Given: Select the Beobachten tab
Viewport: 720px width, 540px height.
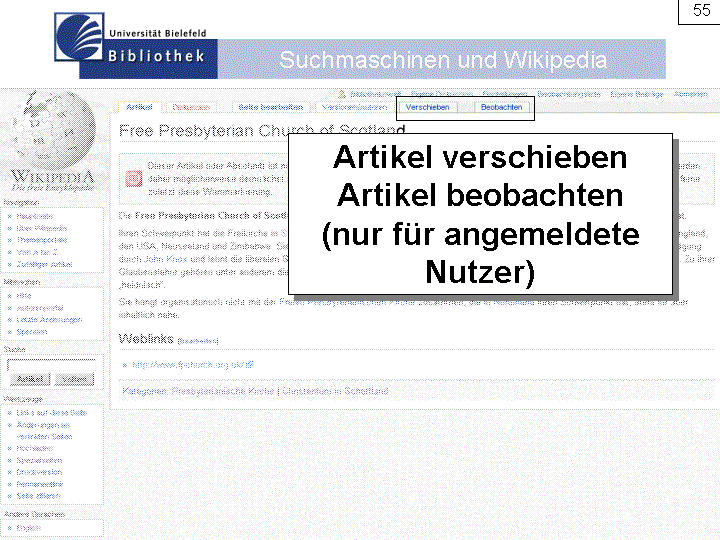Looking at the screenshot, I should click(501, 107).
